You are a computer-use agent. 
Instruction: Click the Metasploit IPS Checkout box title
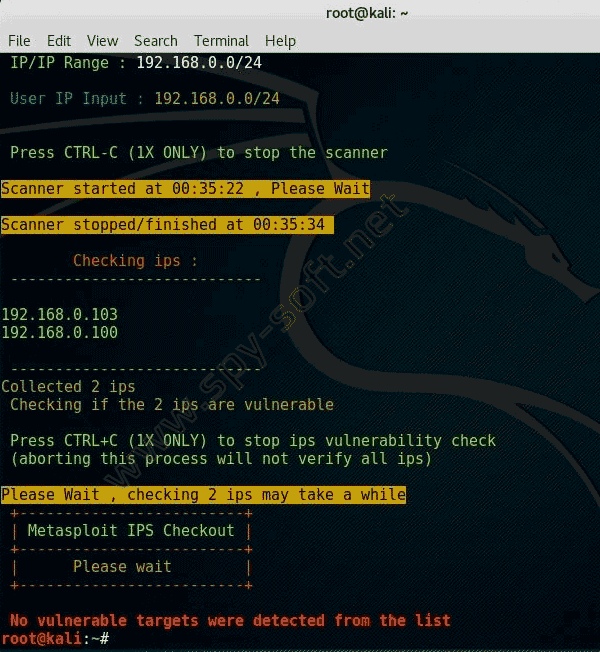coord(131,531)
